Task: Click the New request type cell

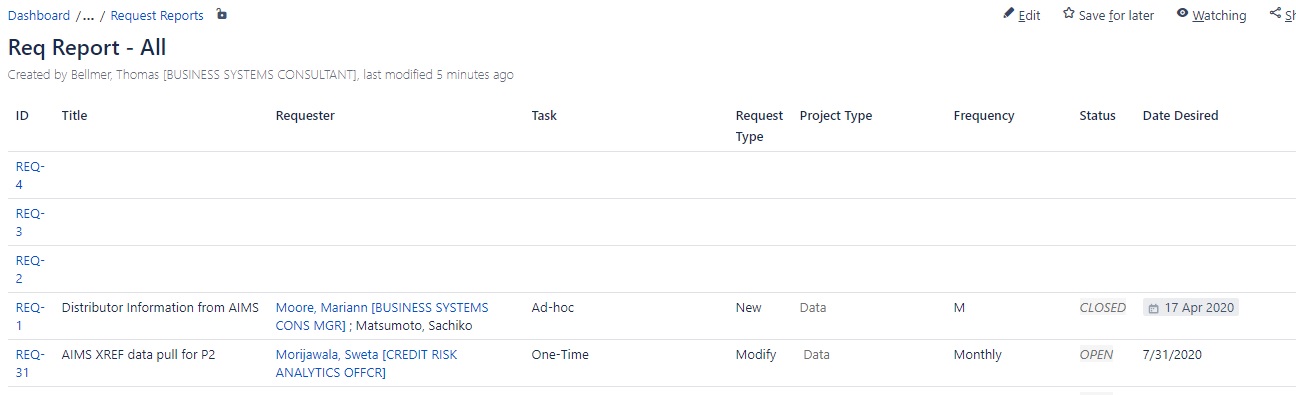Action: tap(748, 308)
